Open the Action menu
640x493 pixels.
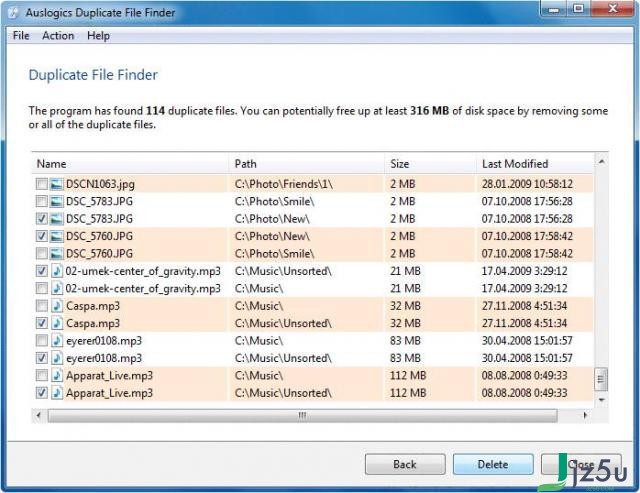point(58,36)
